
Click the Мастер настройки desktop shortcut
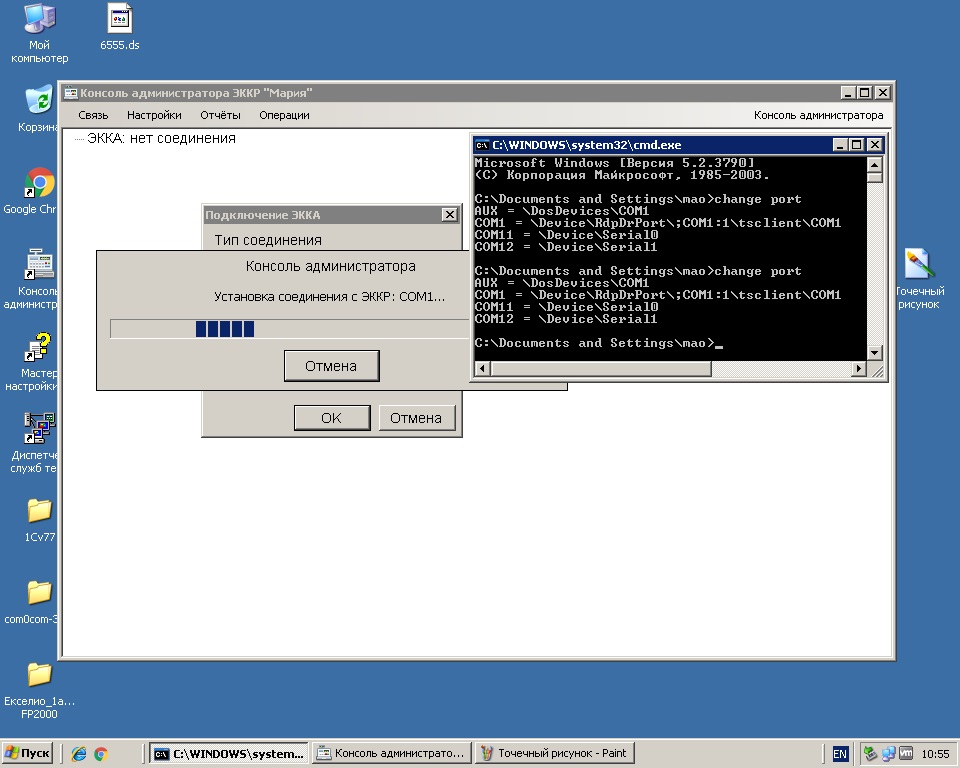(39, 349)
